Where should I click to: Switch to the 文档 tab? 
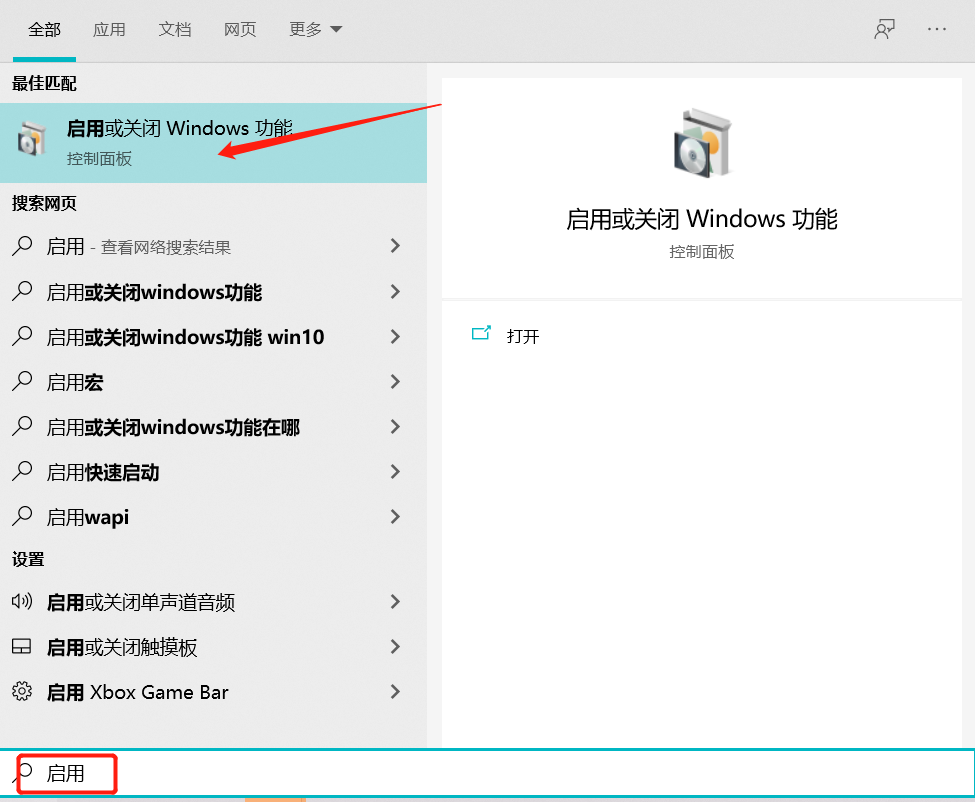click(175, 30)
